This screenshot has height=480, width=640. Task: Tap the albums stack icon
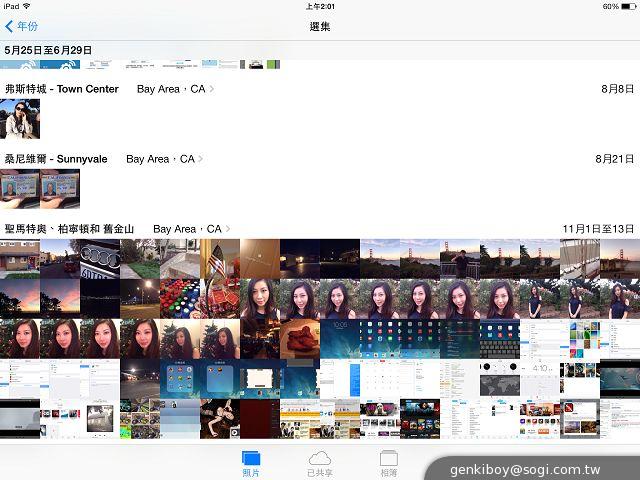pyautogui.click(x=389, y=458)
